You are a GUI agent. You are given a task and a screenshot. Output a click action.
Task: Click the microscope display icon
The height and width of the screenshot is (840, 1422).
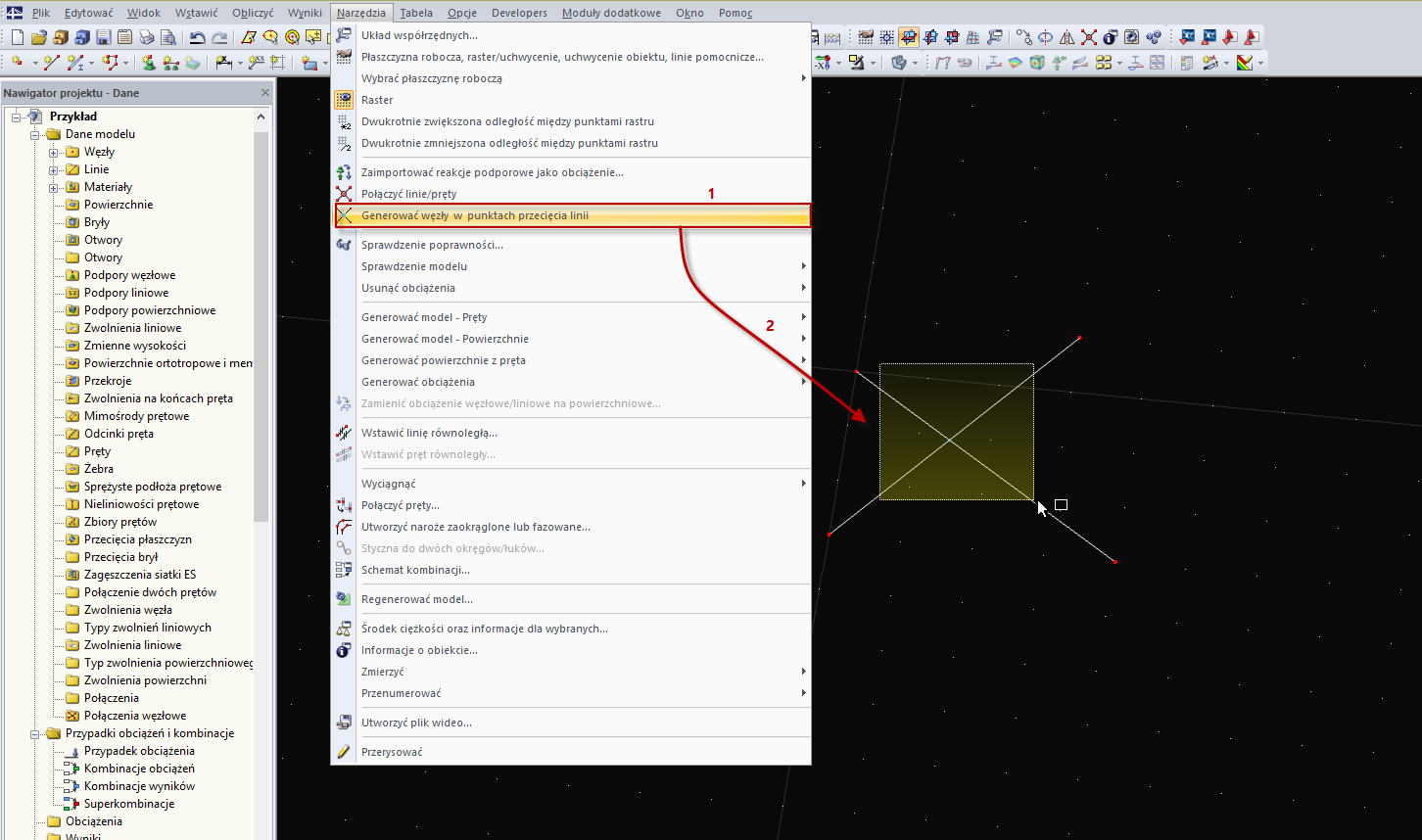pos(857,62)
